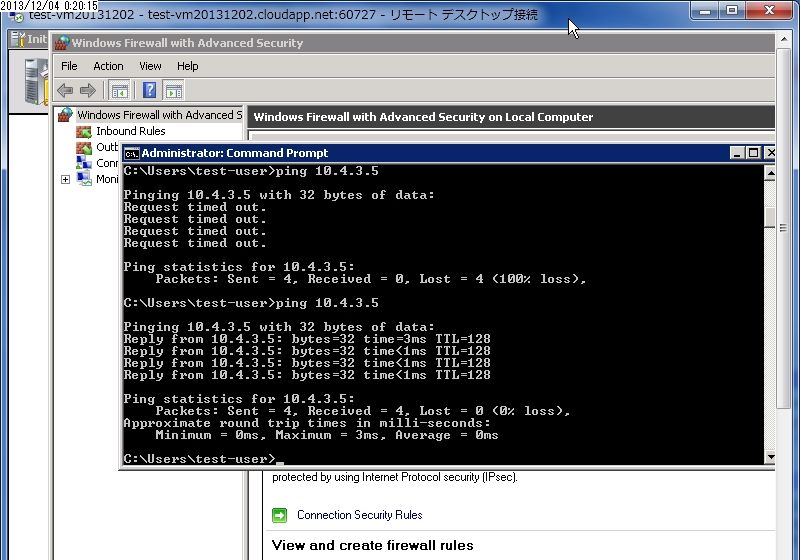This screenshot has width=800, height=560.
Task: Click the 'Windows Firewall with Advanced Security on Local Computer' header
Action: [423, 117]
